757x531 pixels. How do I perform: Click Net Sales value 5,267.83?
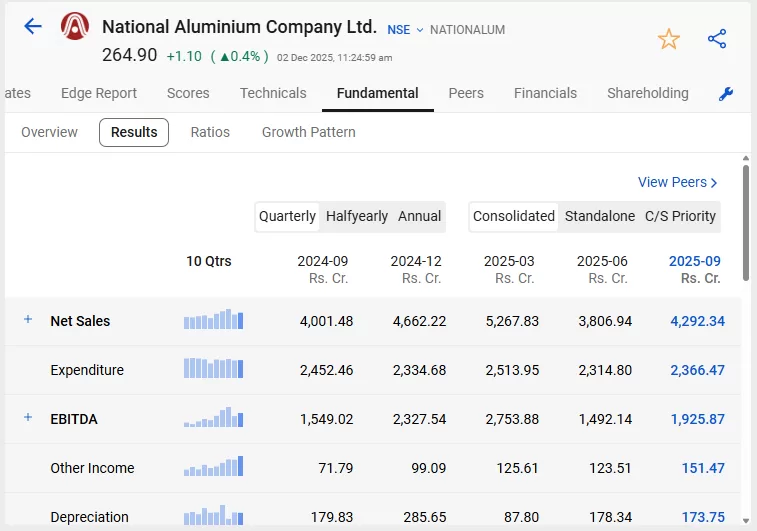click(x=512, y=321)
